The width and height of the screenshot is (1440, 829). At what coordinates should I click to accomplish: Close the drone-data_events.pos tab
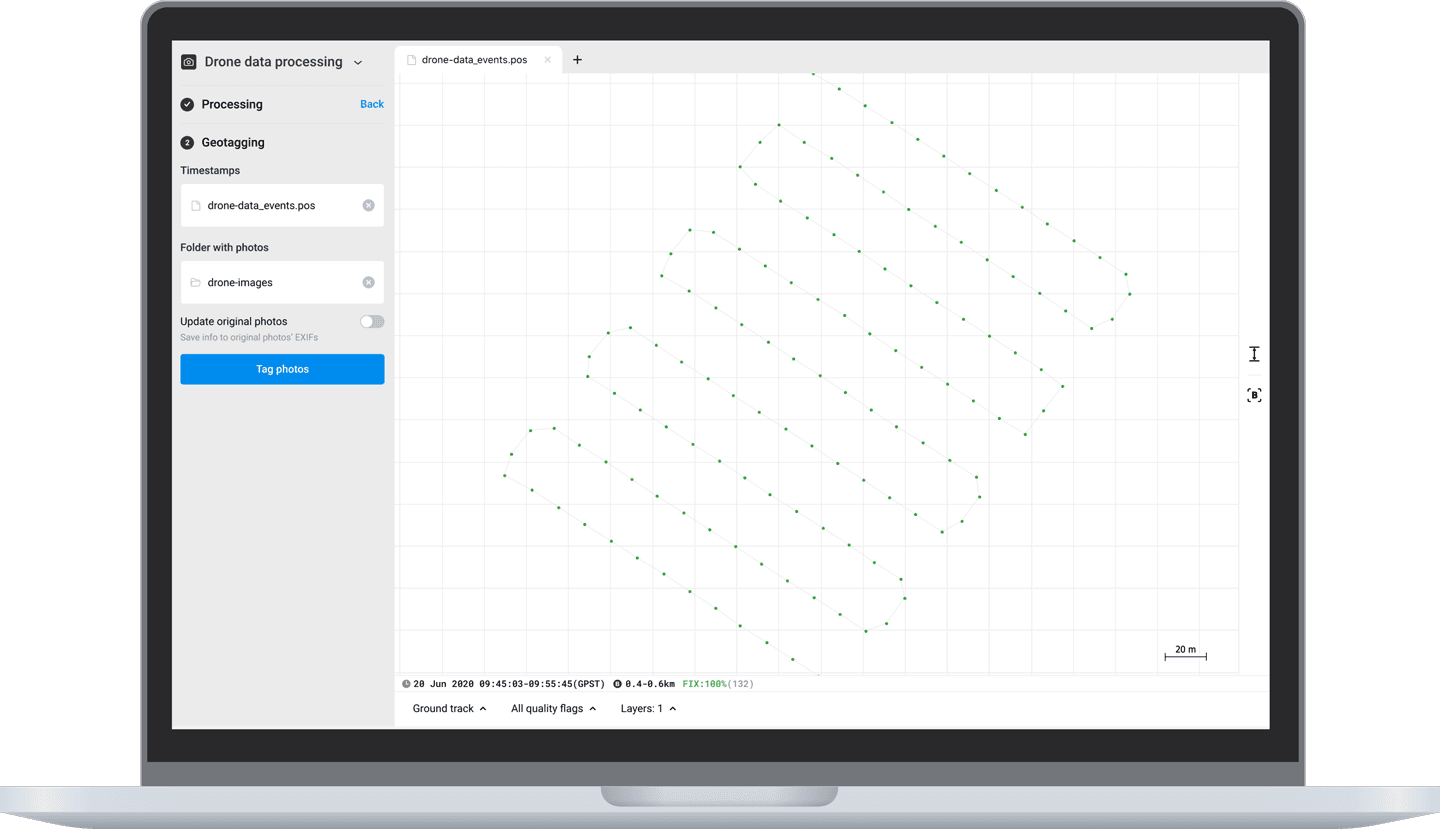547,60
